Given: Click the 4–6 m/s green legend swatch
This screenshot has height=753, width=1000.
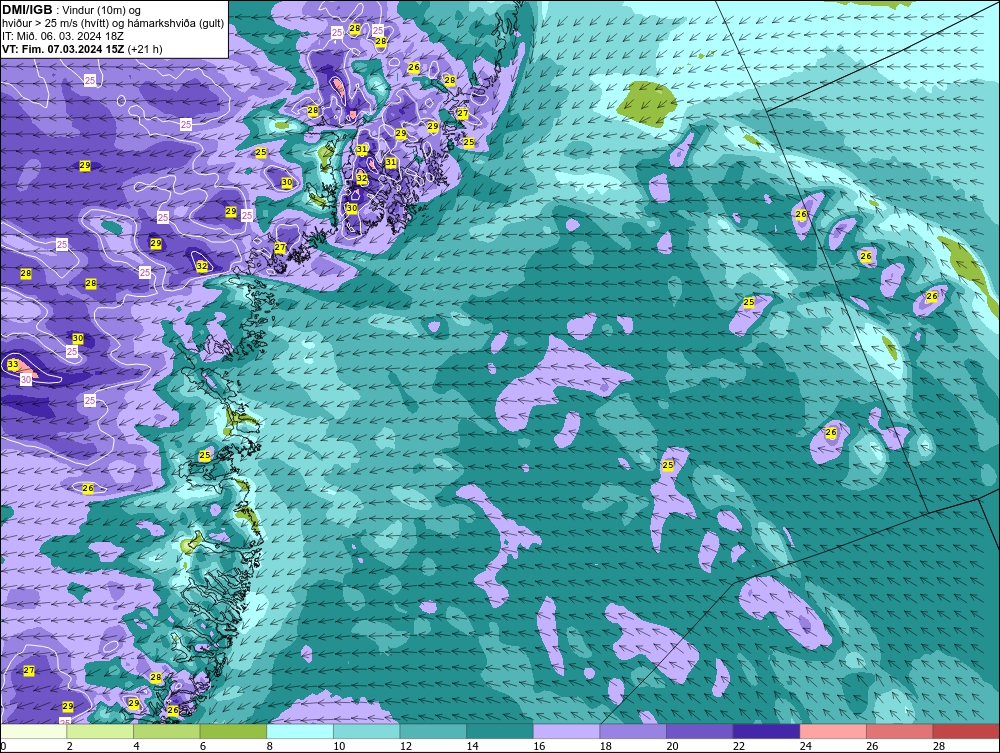Looking at the screenshot, I should (x=166, y=731).
